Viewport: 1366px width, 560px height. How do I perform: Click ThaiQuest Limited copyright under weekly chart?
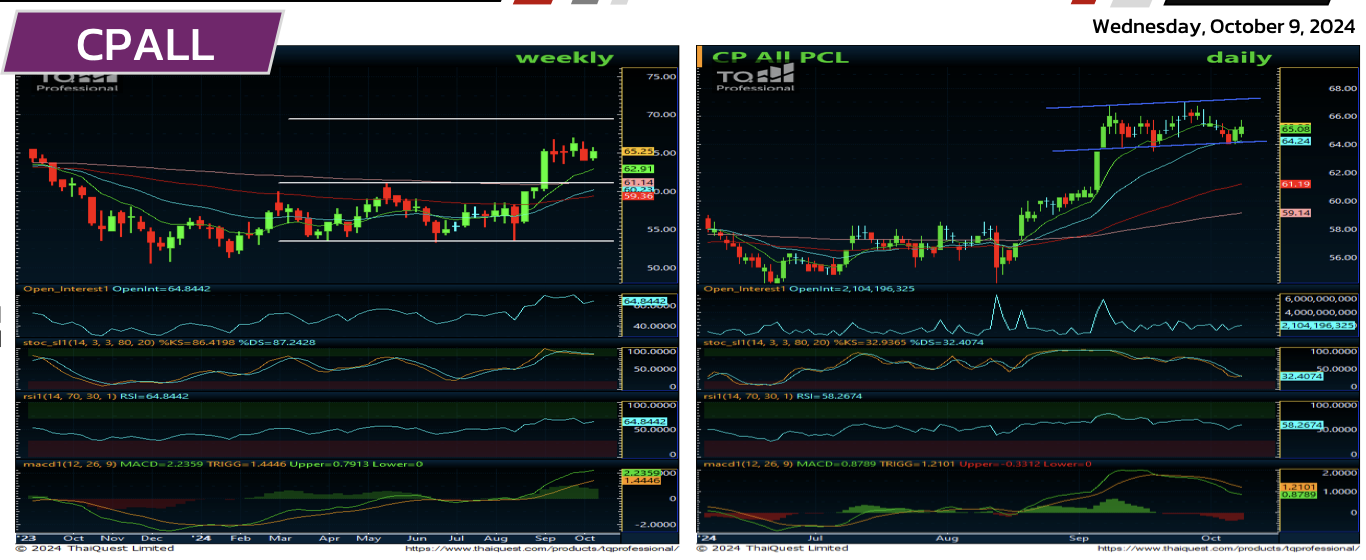point(94,548)
